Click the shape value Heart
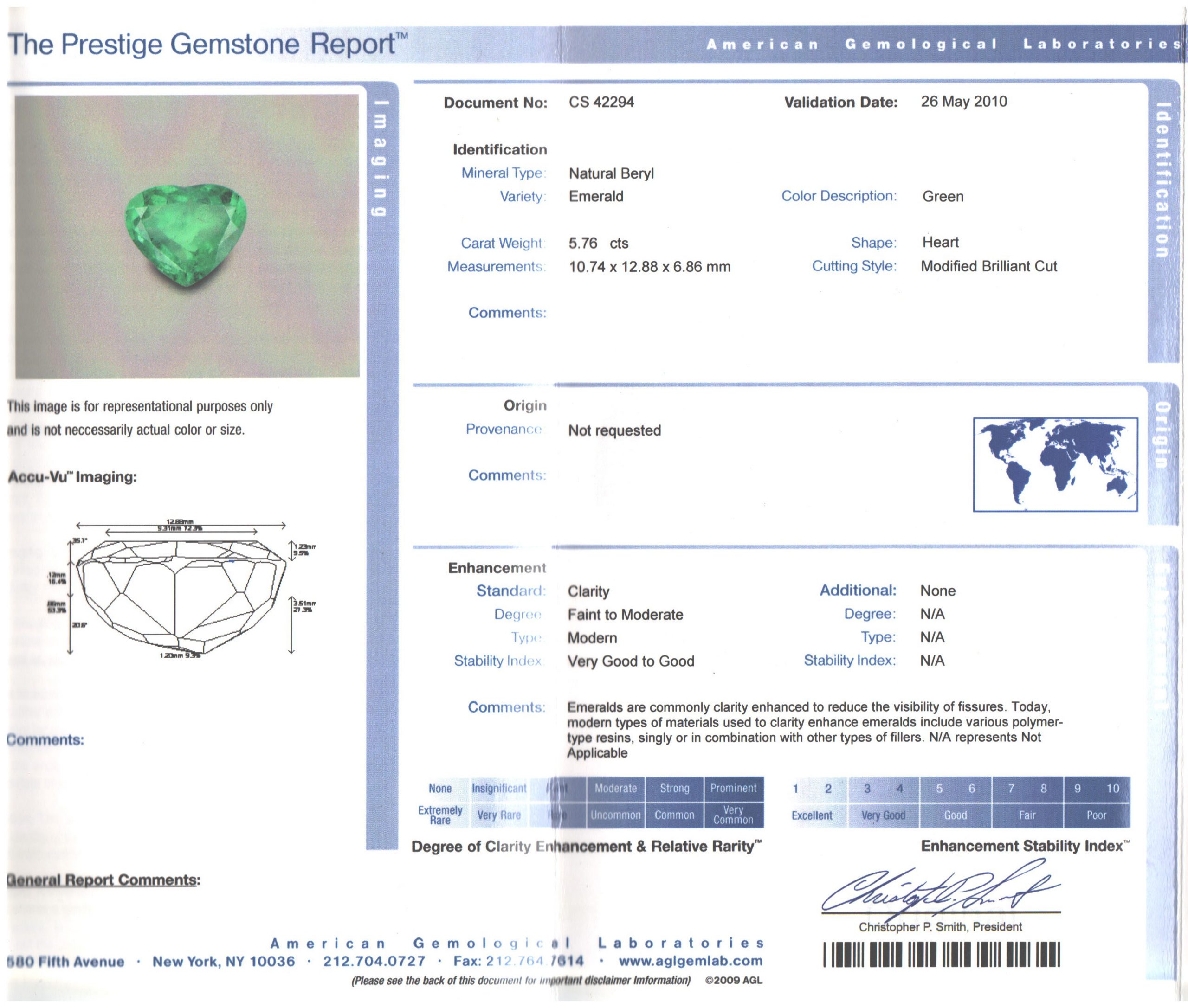 tap(941, 242)
